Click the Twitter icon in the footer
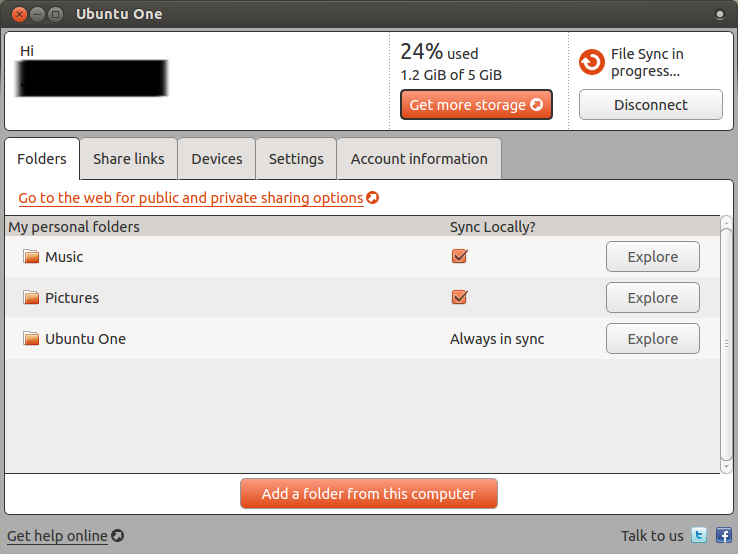Screen dimensions: 738x554 [700, 536]
